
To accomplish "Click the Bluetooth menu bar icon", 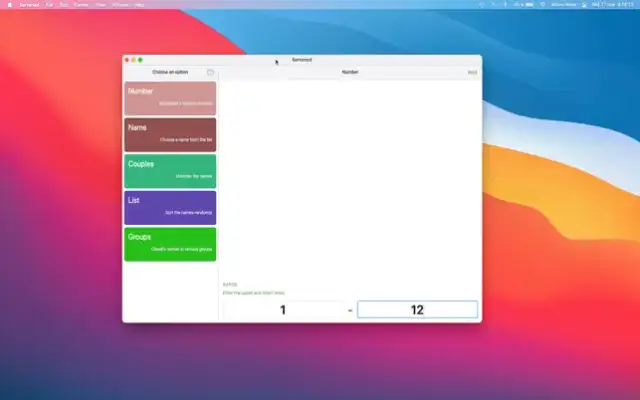I will point(505,4).
